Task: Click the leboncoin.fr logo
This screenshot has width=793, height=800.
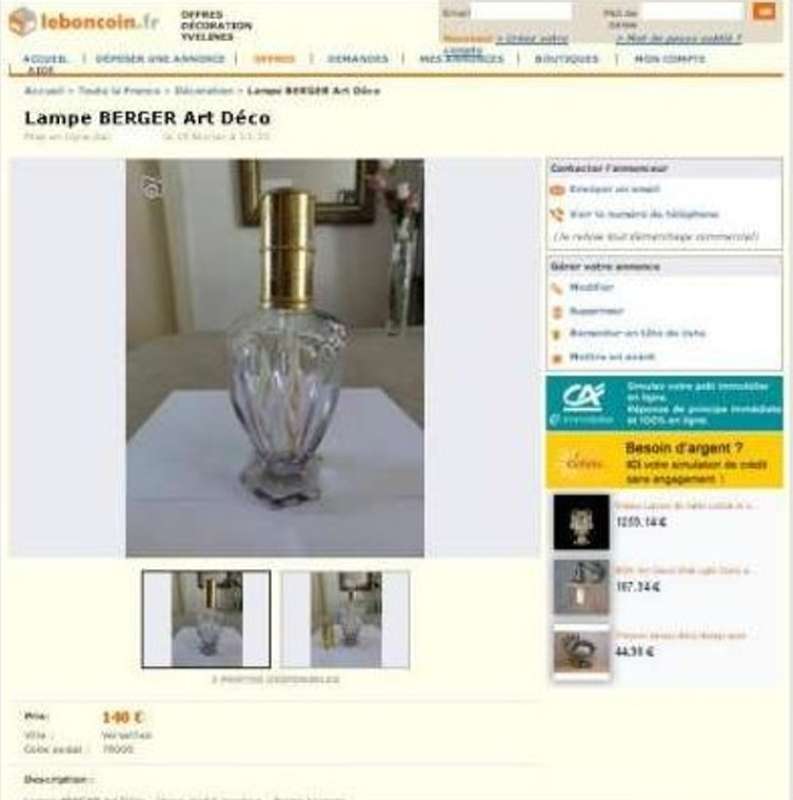Action: pos(84,21)
